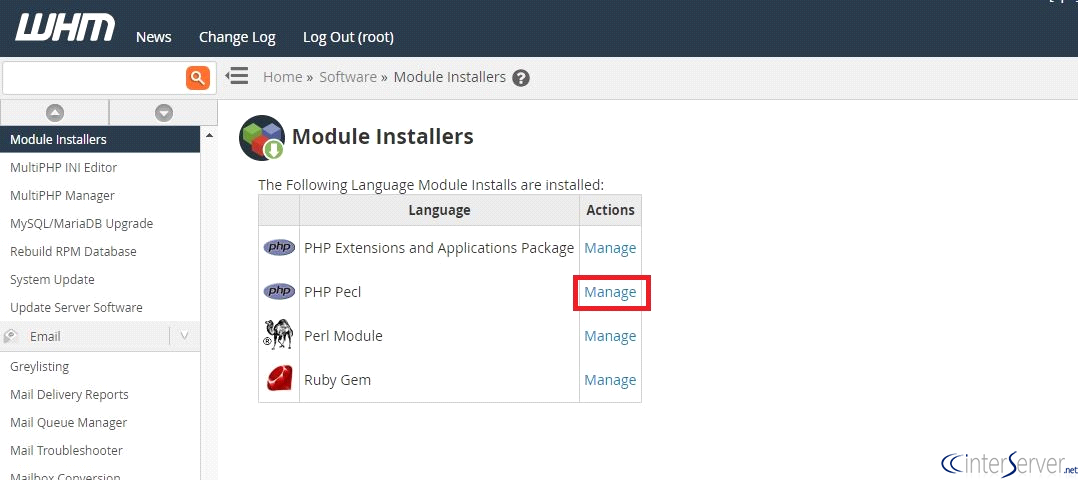
Task: Click the Module Installers cube icon
Action: (262, 138)
